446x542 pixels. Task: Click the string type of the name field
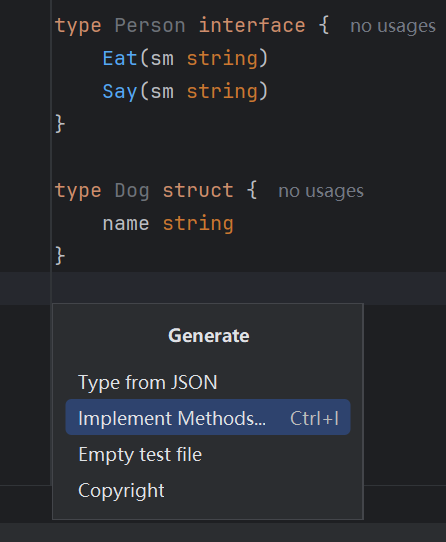198,224
